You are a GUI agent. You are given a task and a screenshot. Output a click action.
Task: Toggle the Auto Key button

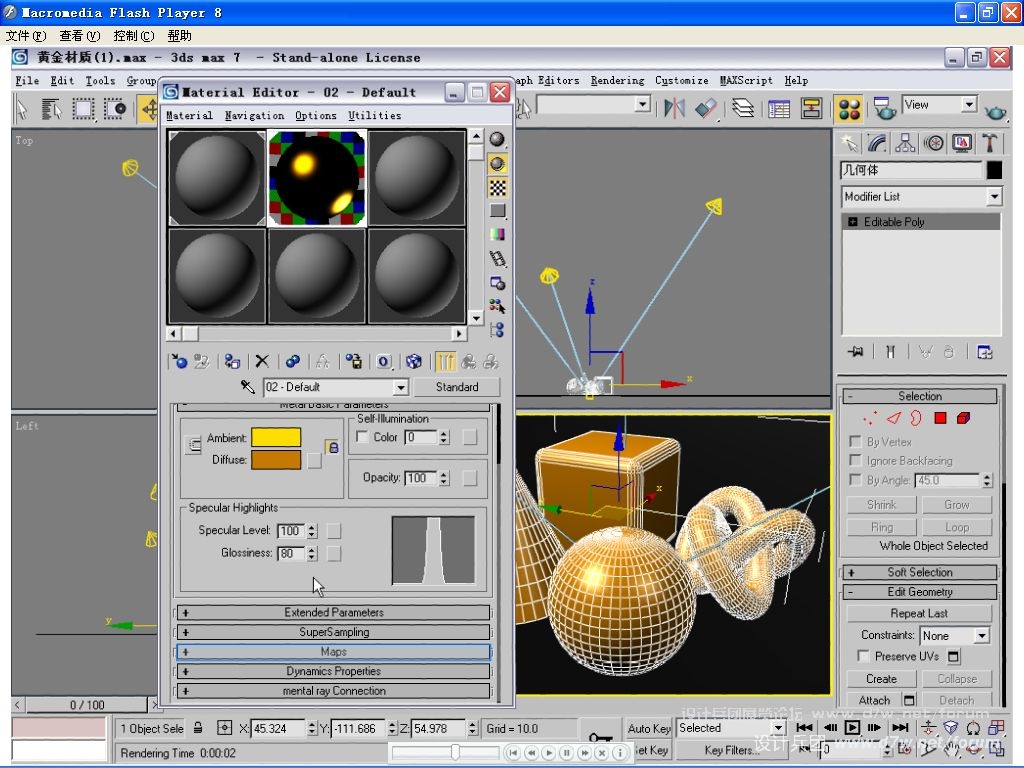pyautogui.click(x=649, y=728)
